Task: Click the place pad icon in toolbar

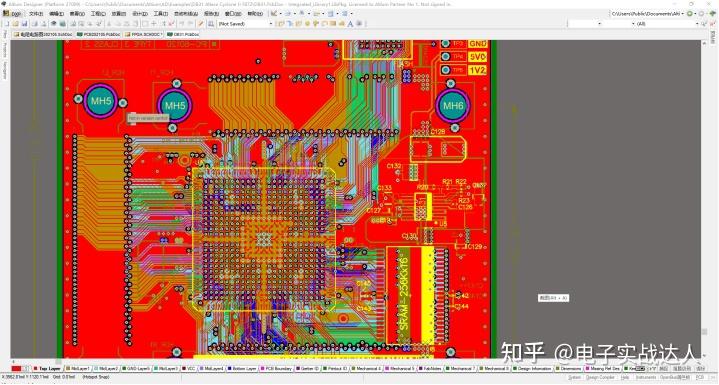Action: point(307,24)
